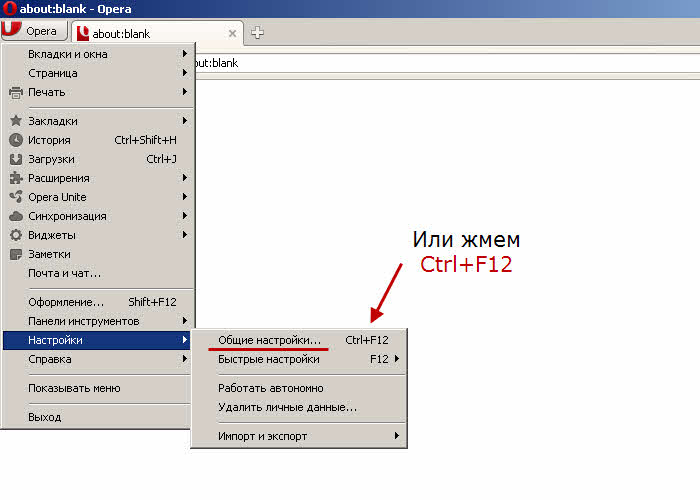Click the download icon for Загрузки
This screenshot has height=500, width=700.
pos(15,159)
